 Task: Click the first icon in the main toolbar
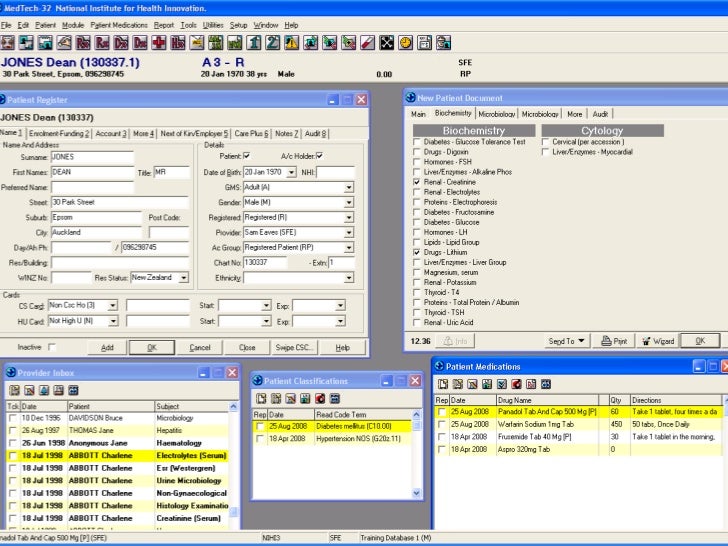coord(7,43)
